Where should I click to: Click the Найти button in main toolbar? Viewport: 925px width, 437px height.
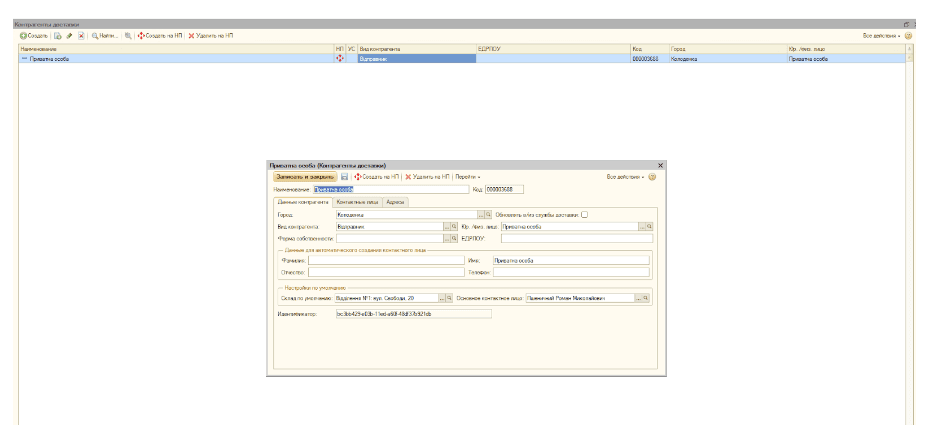pos(105,35)
